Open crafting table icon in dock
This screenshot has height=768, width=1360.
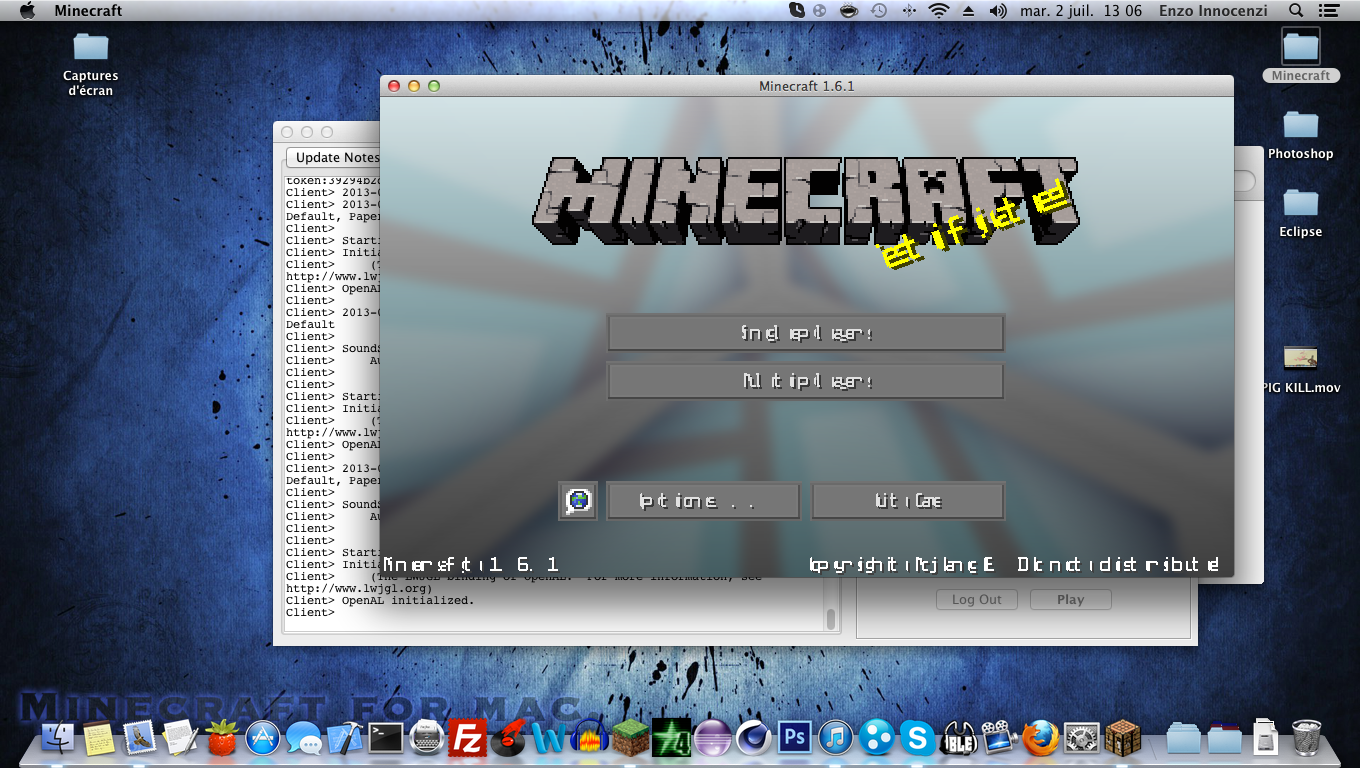(x=1122, y=738)
